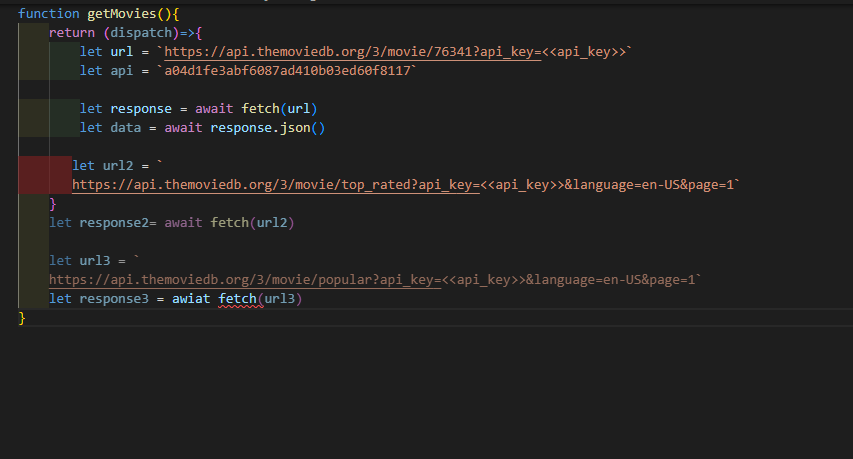Click the dispatch parameter
Image resolution: width=853 pixels, height=459 pixels.
pyautogui.click(x=141, y=33)
